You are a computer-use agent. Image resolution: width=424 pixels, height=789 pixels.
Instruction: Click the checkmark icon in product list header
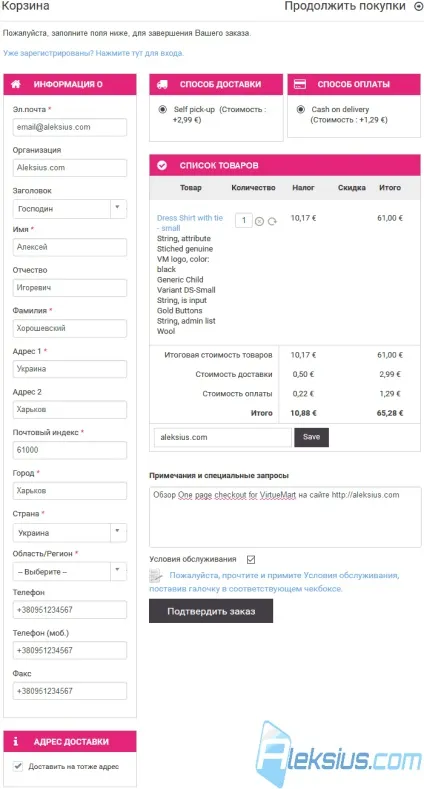[x=162, y=165]
